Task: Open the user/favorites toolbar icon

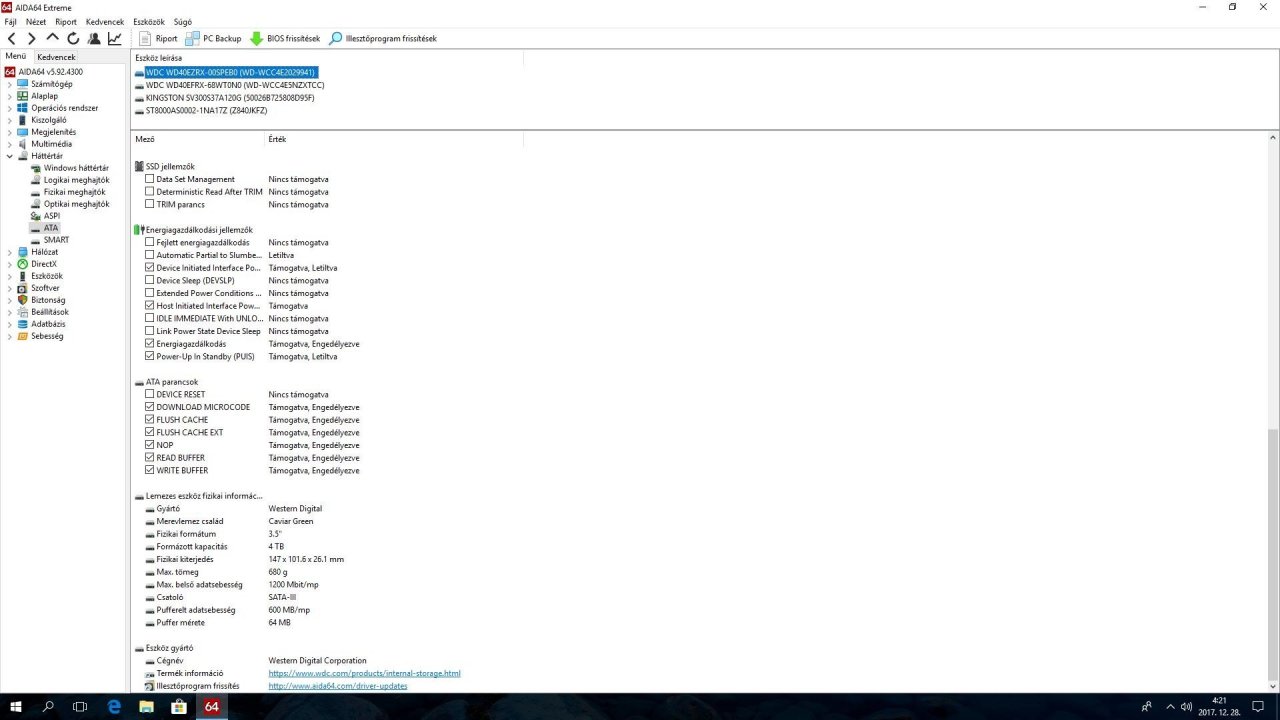Action: (94, 38)
